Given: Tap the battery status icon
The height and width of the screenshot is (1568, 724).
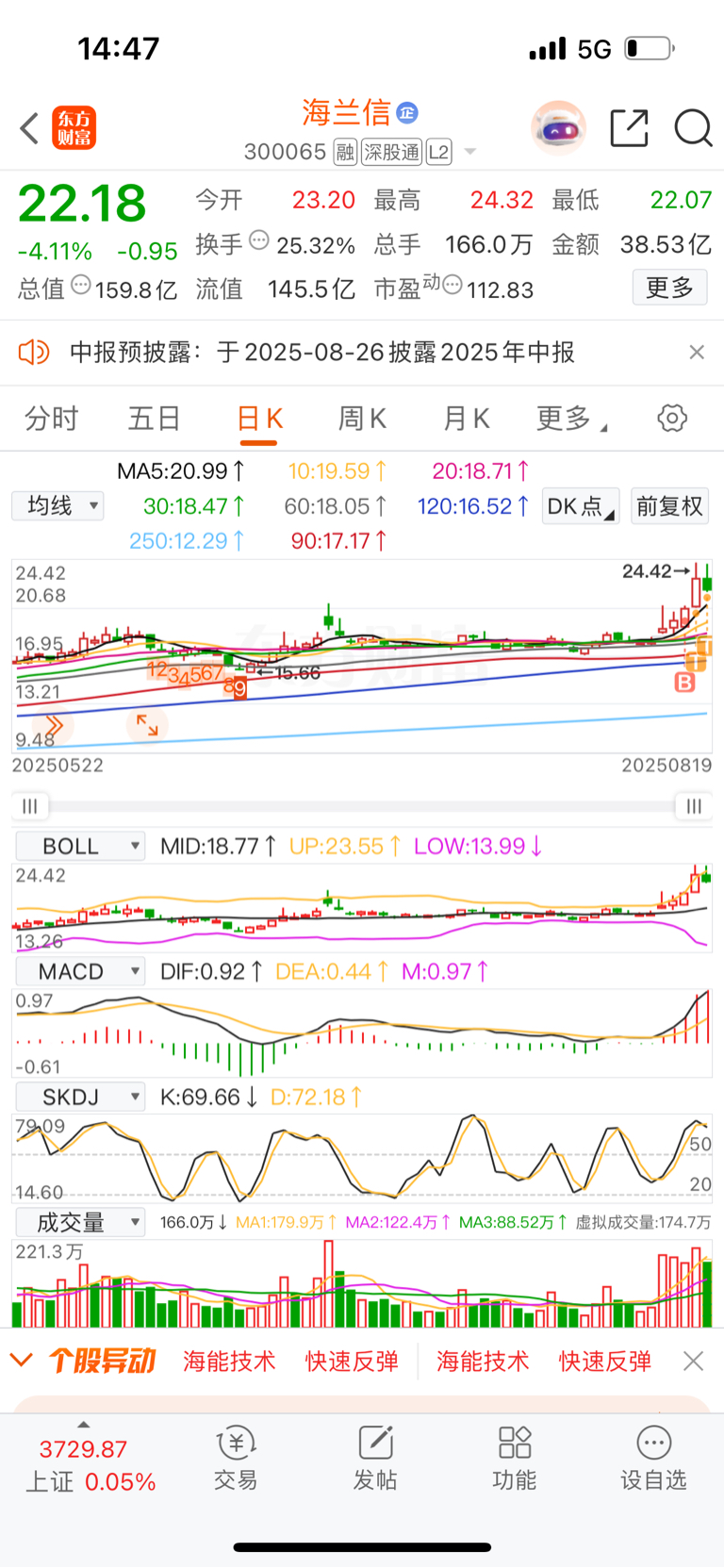Looking at the screenshot, I should (650, 48).
